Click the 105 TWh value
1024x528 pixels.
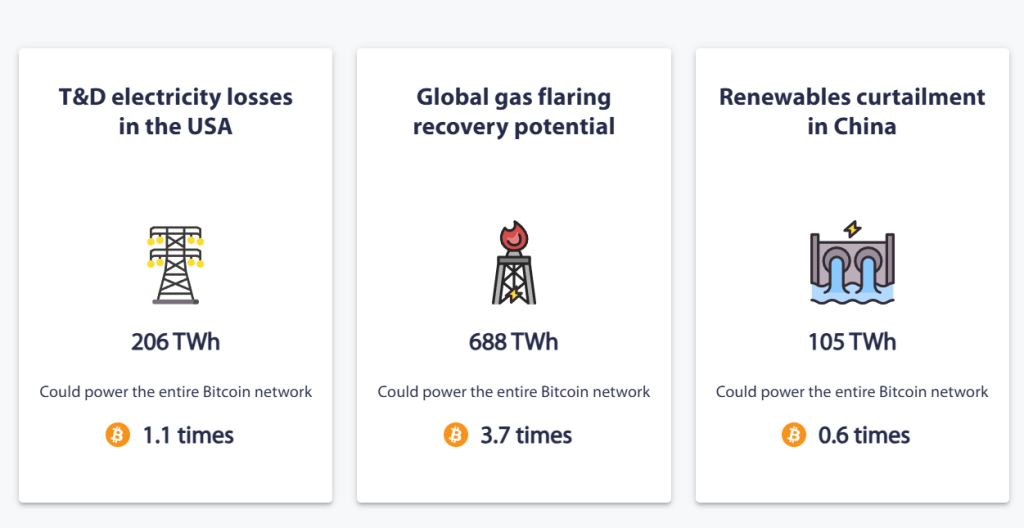click(x=852, y=342)
